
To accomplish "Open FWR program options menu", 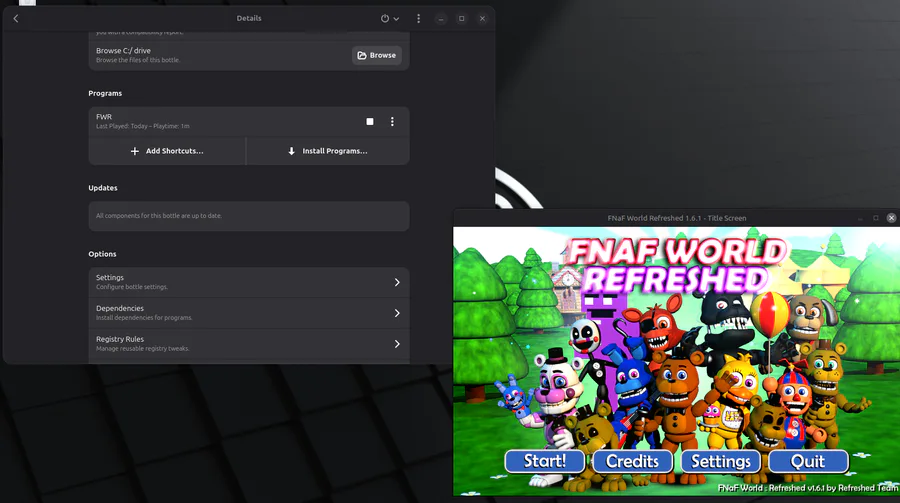I will point(392,122).
